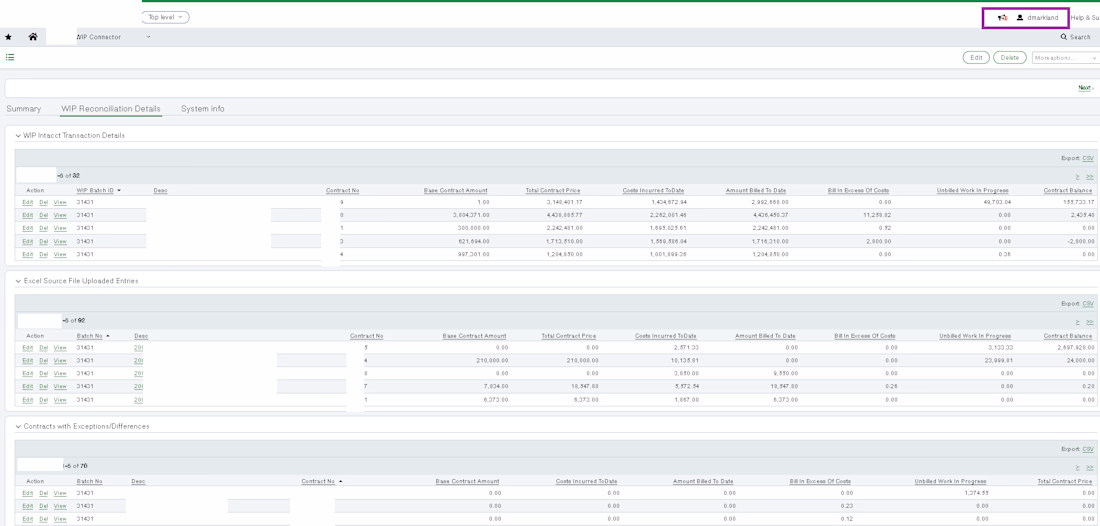Edit the WIP row with contract balance 155,733.17
Screen dimensions: 1100x526
coord(27,202)
